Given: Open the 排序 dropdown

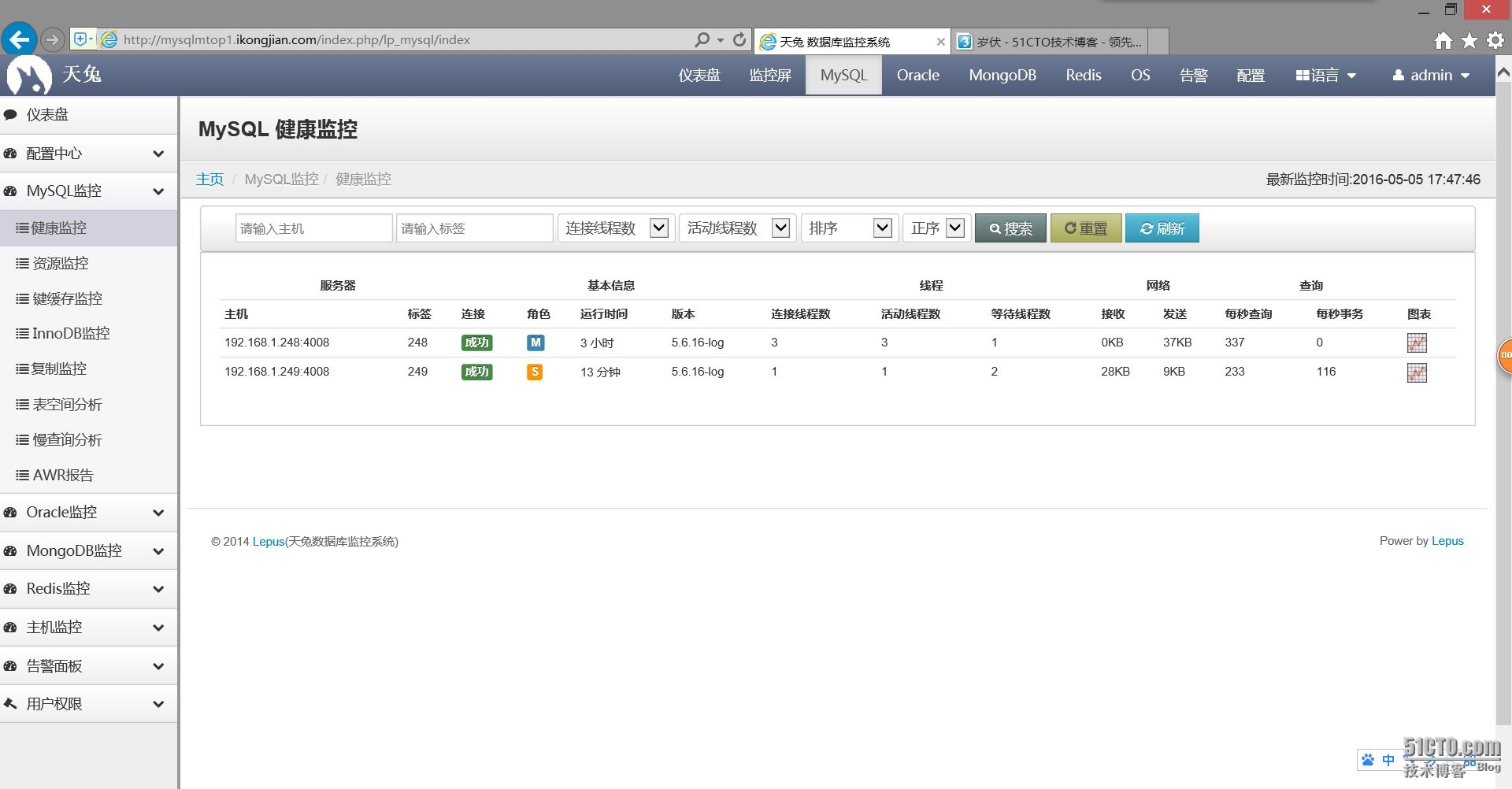Looking at the screenshot, I should click(x=849, y=228).
